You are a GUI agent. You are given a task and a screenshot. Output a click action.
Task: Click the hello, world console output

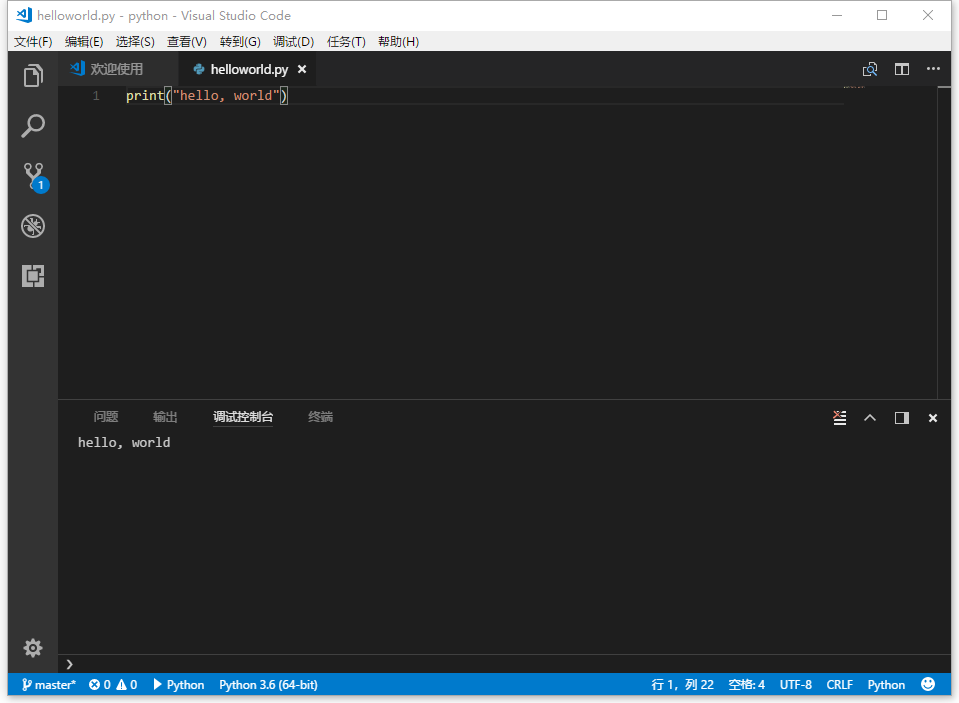pyautogui.click(x=124, y=442)
